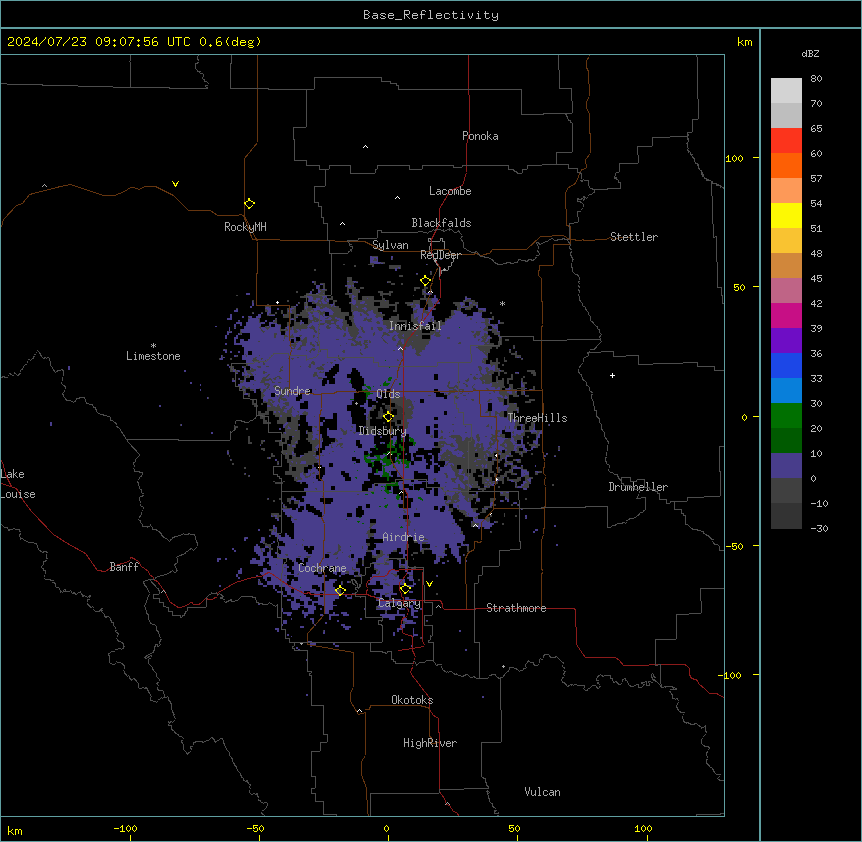Click the legend value -30

tap(819, 528)
